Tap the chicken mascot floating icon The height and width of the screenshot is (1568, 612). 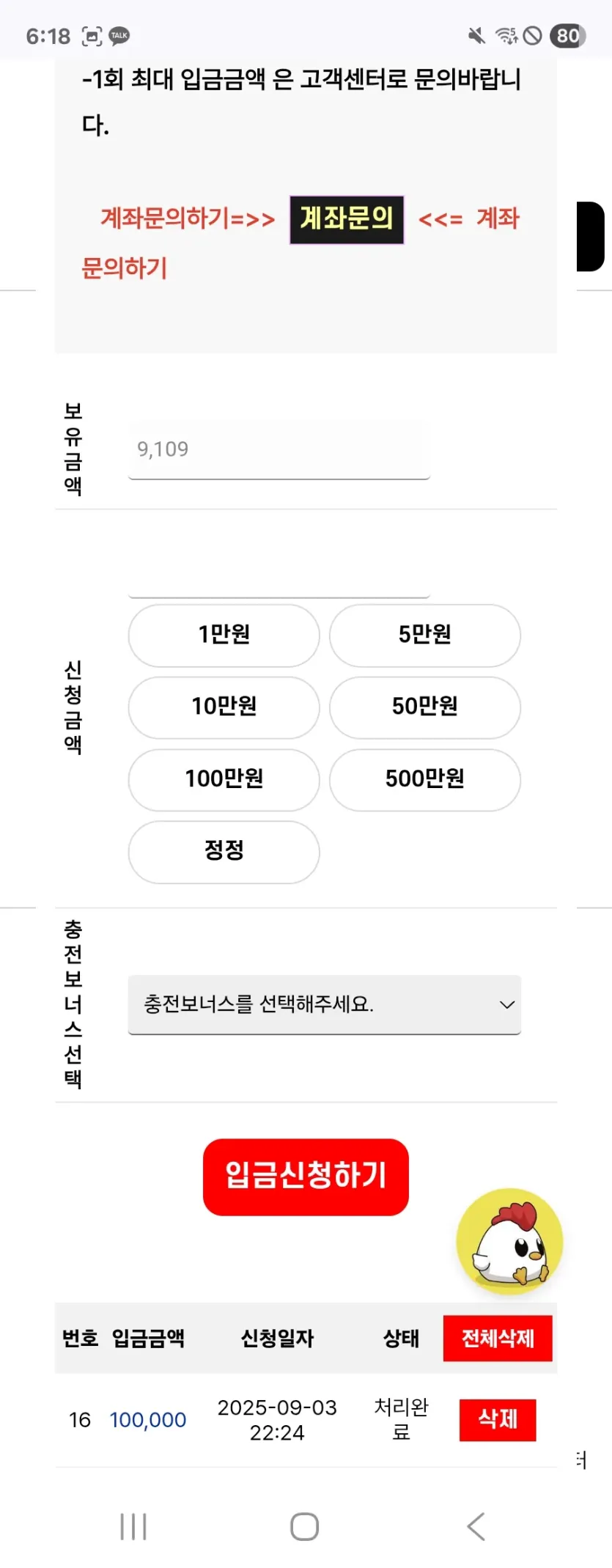point(509,1242)
